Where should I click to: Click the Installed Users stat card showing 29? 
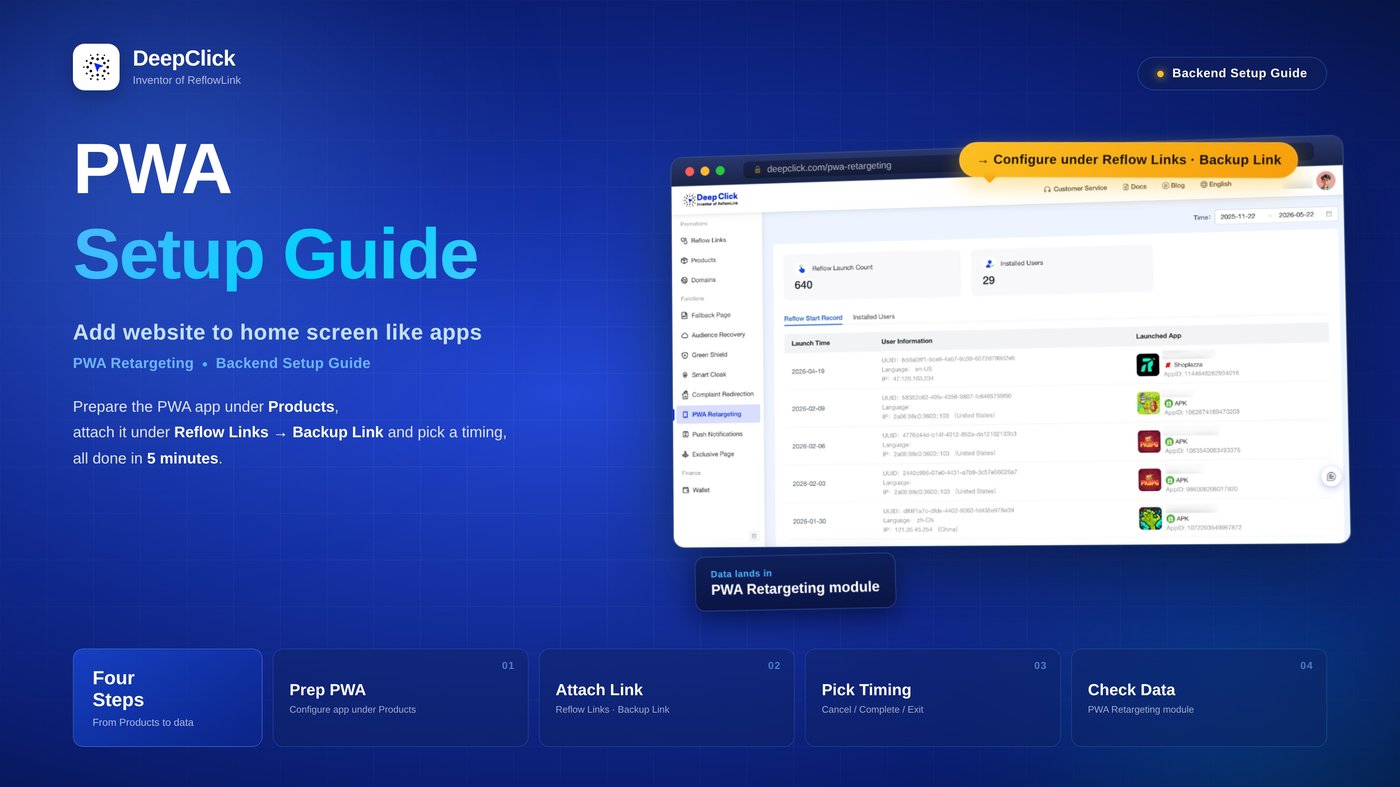[1061, 270]
